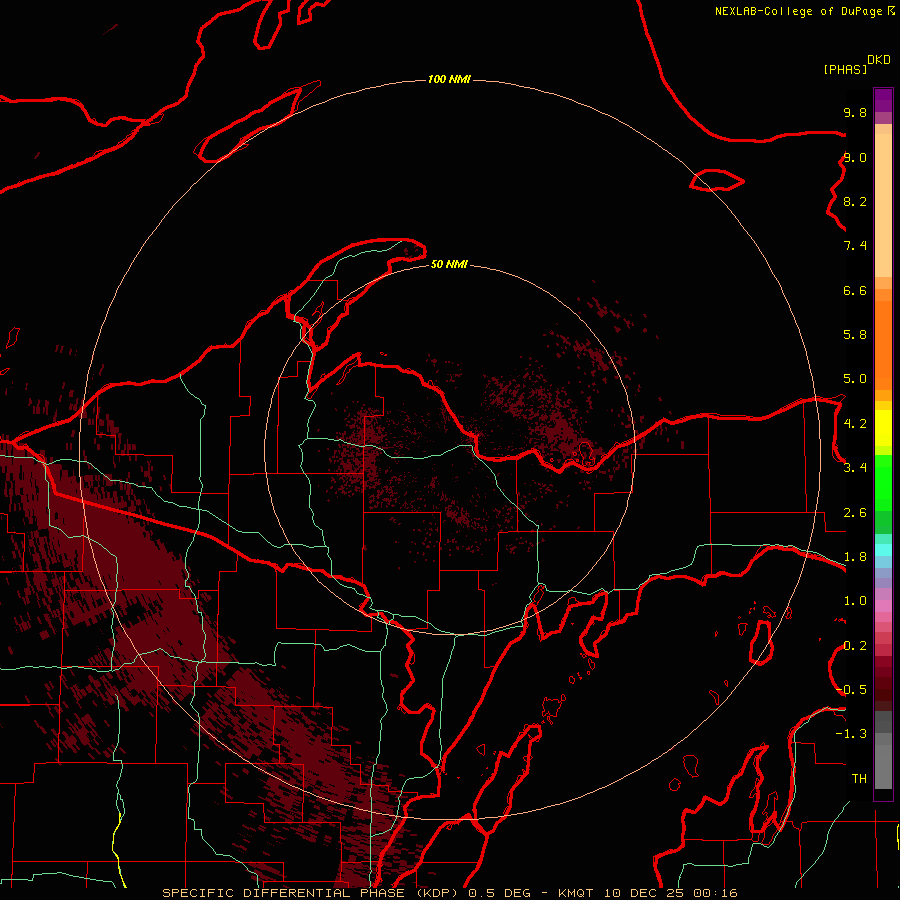Viewport: 900px width, 900px height.
Task: Click the 9.8 legend value
Action: click(x=855, y=112)
